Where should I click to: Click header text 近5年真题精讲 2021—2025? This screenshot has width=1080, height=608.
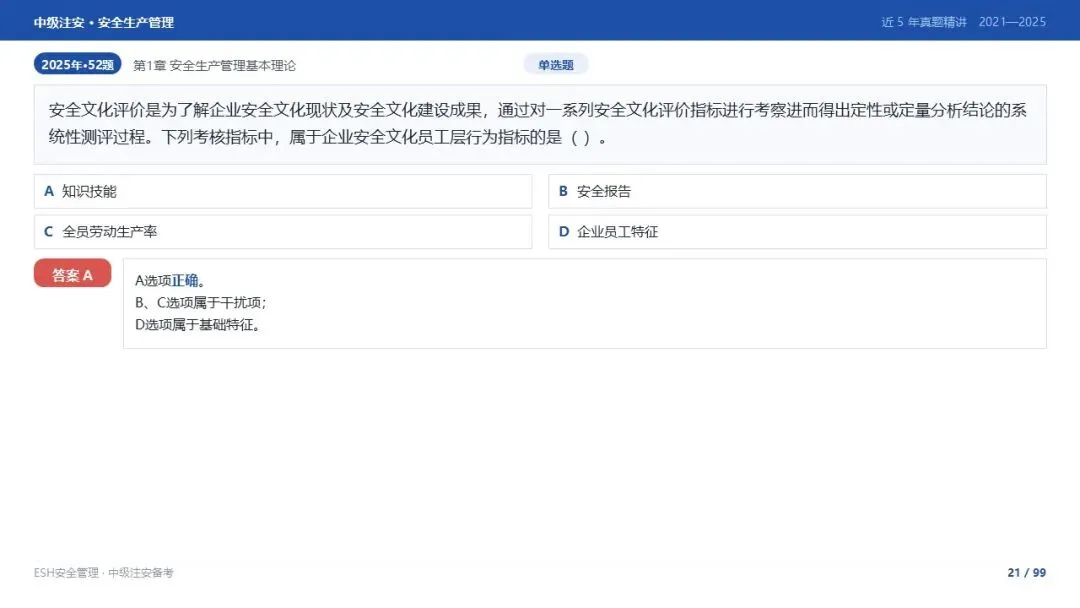pos(964,22)
